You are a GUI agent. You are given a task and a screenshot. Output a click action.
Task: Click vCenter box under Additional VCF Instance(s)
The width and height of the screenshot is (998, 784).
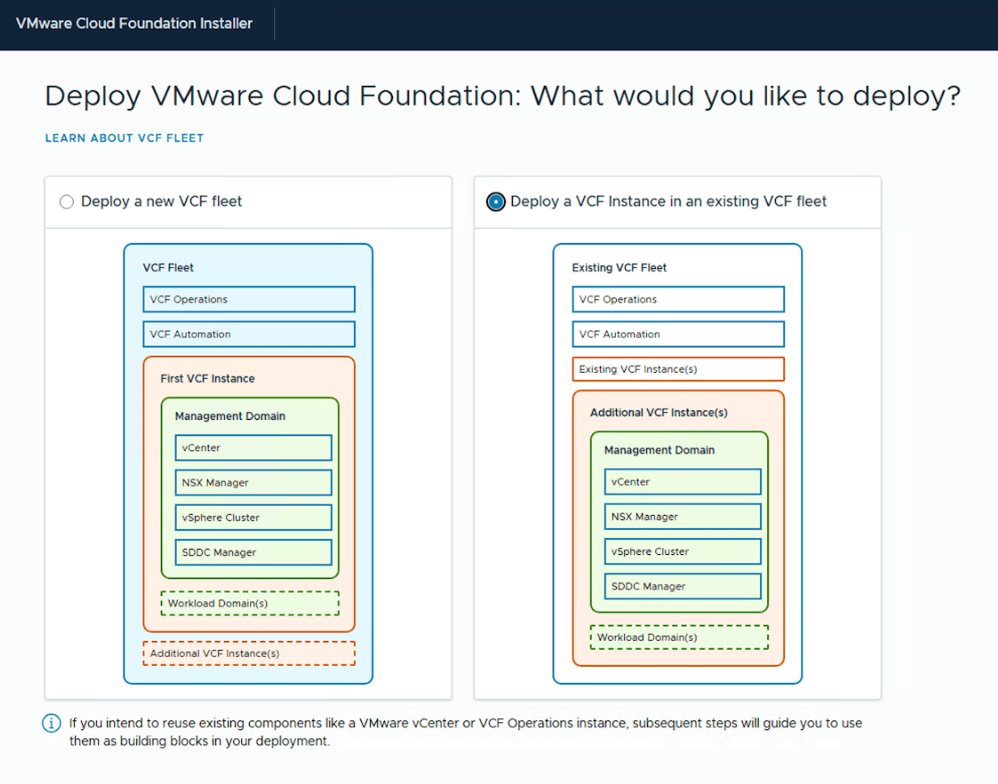[x=682, y=482]
